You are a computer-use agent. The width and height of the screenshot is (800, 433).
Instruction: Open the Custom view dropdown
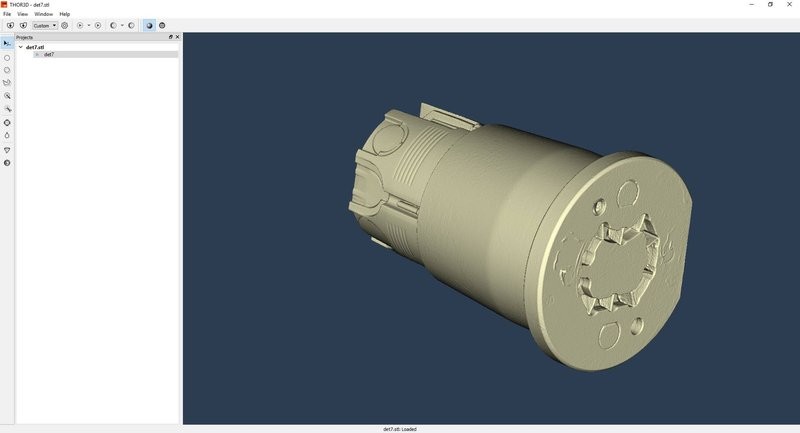click(x=44, y=25)
